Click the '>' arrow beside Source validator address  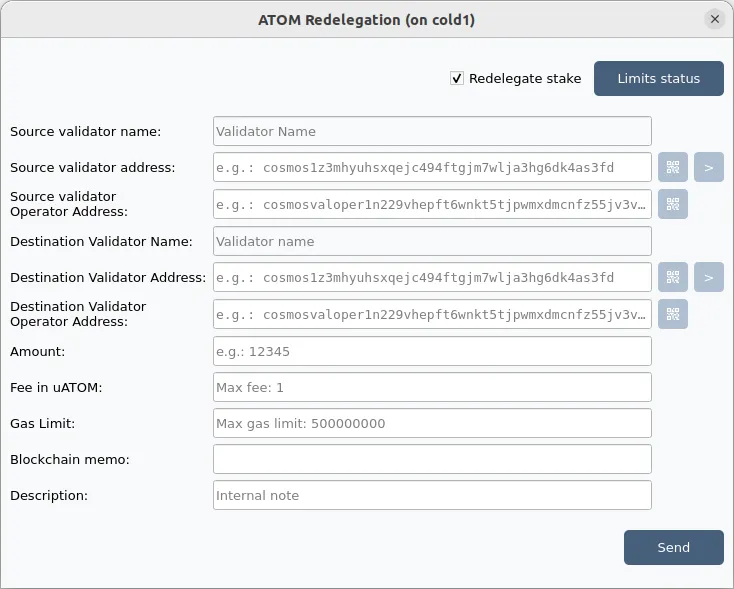(x=709, y=167)
